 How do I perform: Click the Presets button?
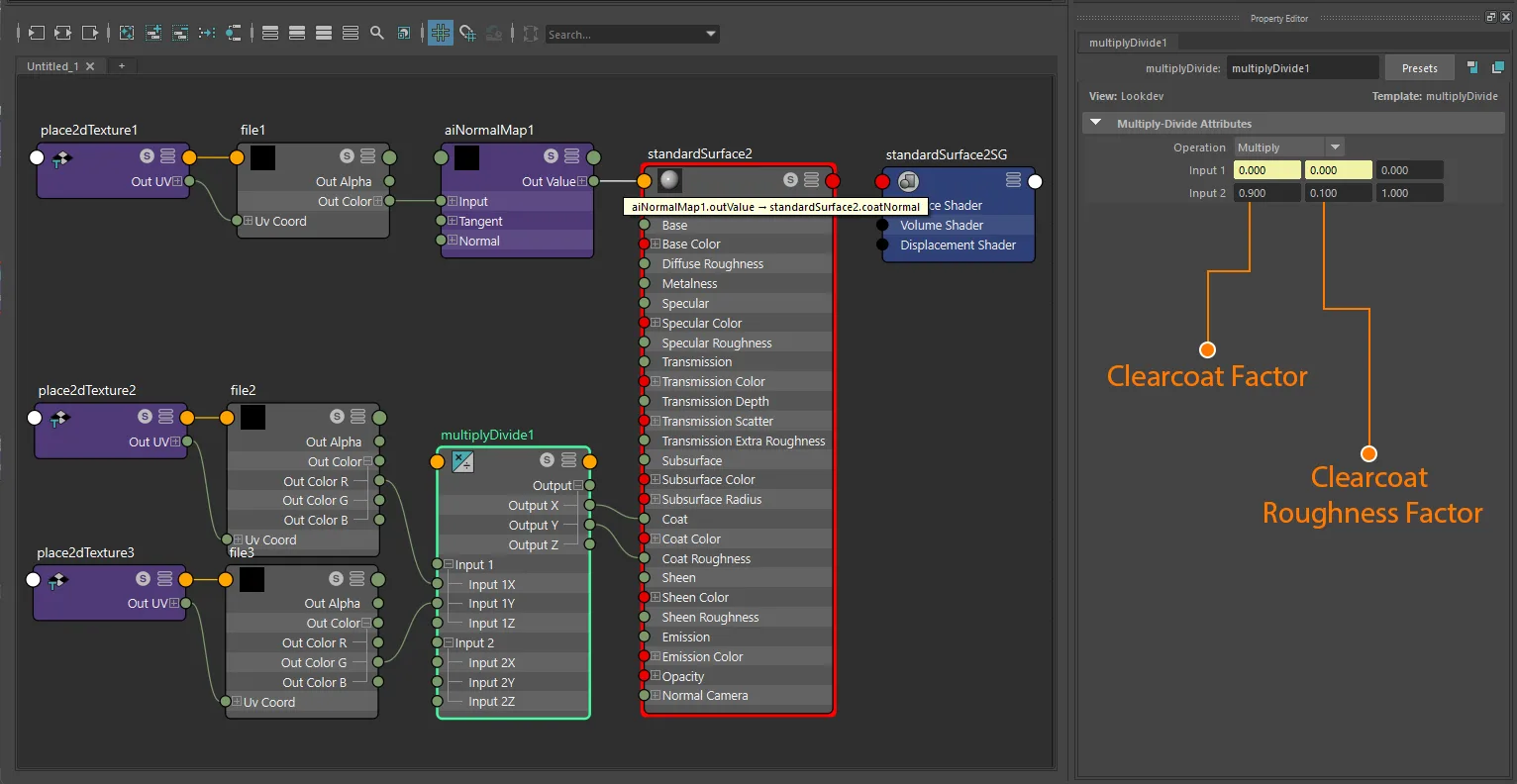[1419, 68]
